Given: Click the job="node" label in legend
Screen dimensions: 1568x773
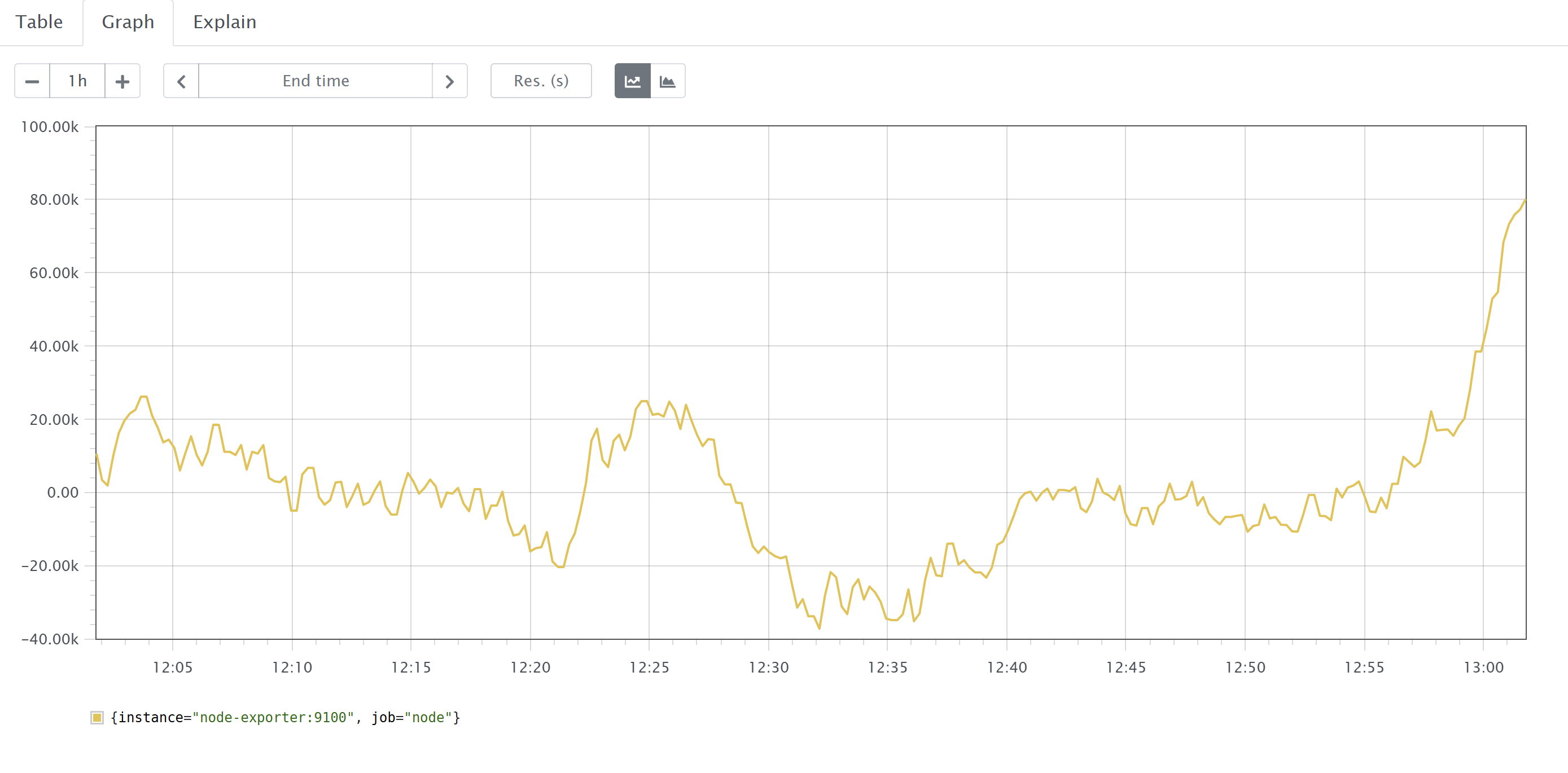Looking at the screenshot, I should tap(415, 718).
